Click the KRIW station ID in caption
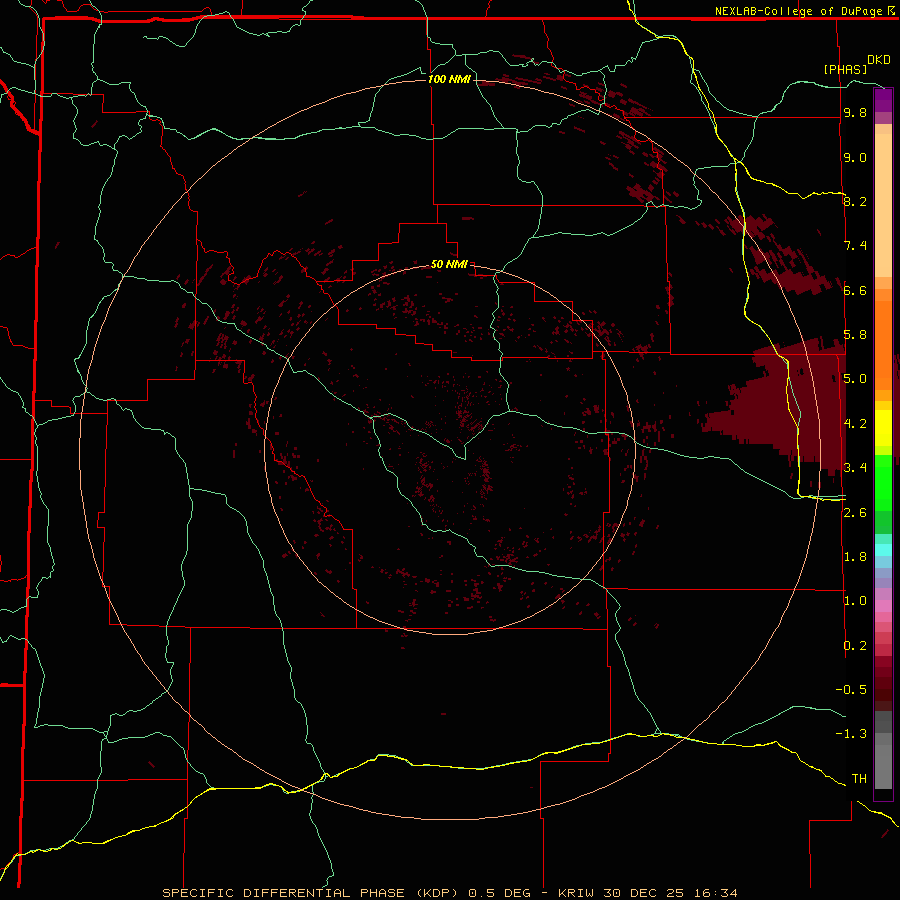This screenshot has height=900, width=900. (576, 893)
